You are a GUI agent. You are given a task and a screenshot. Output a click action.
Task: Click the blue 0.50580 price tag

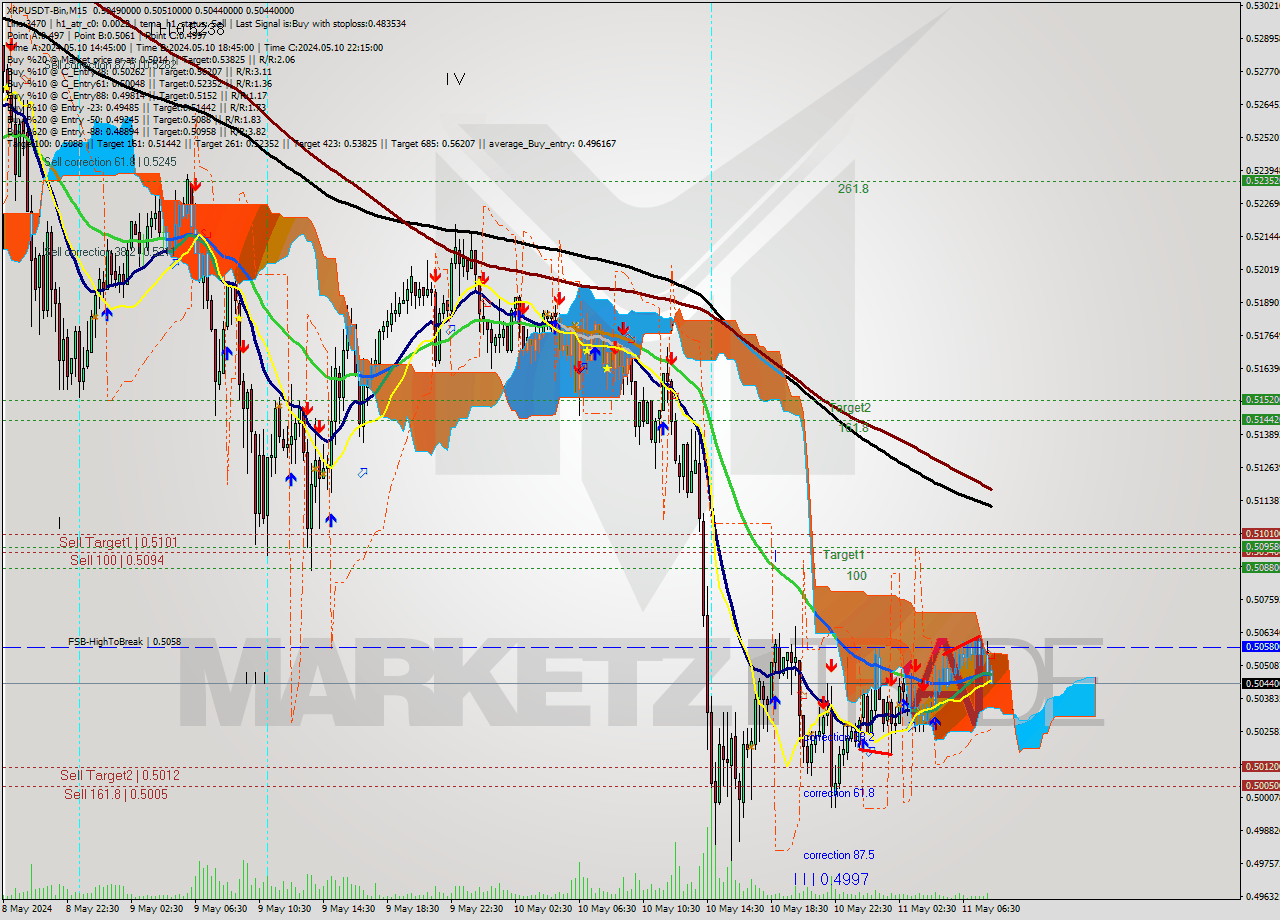1260,647
